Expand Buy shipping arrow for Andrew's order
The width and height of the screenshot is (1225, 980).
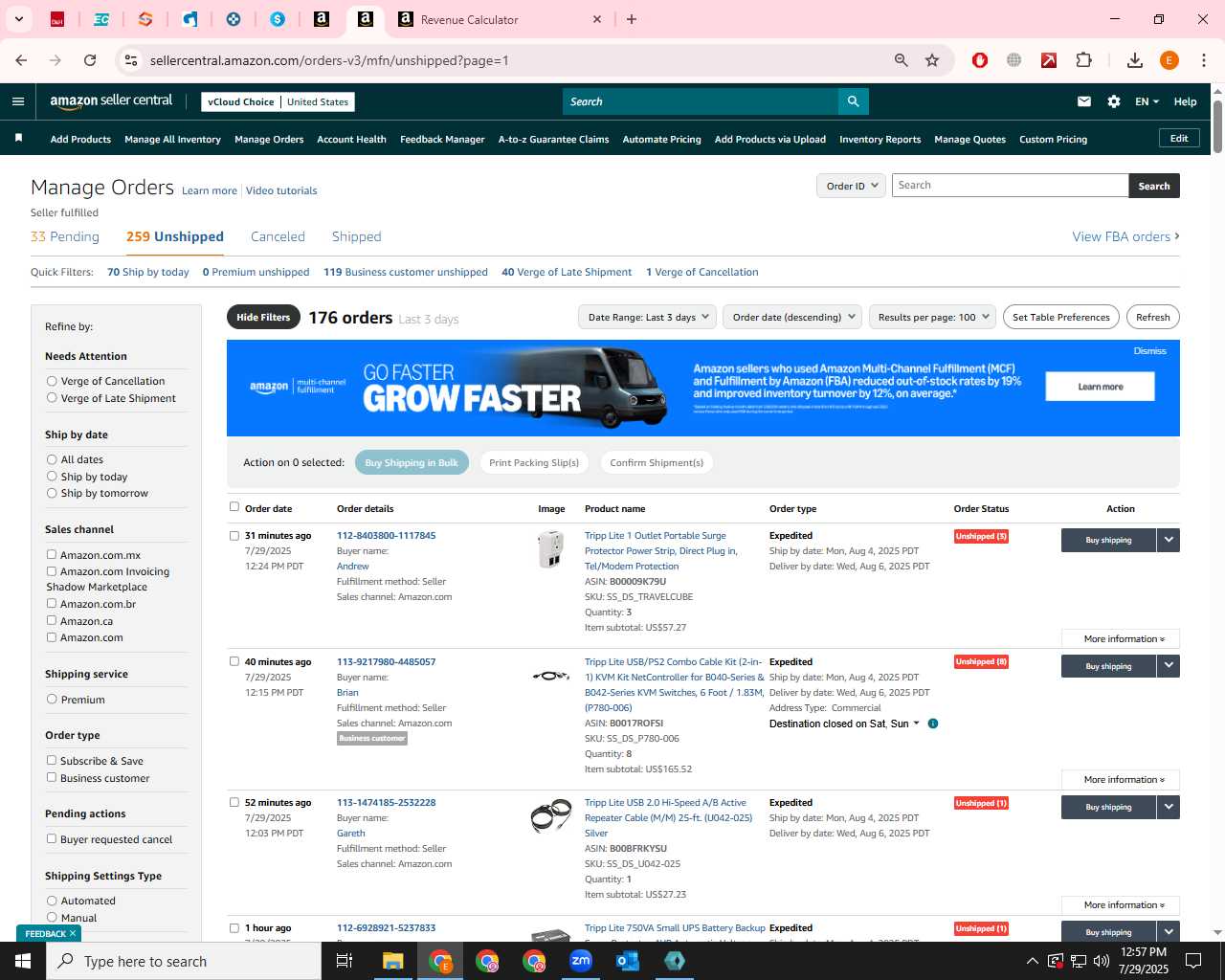tap(1169, 540)
